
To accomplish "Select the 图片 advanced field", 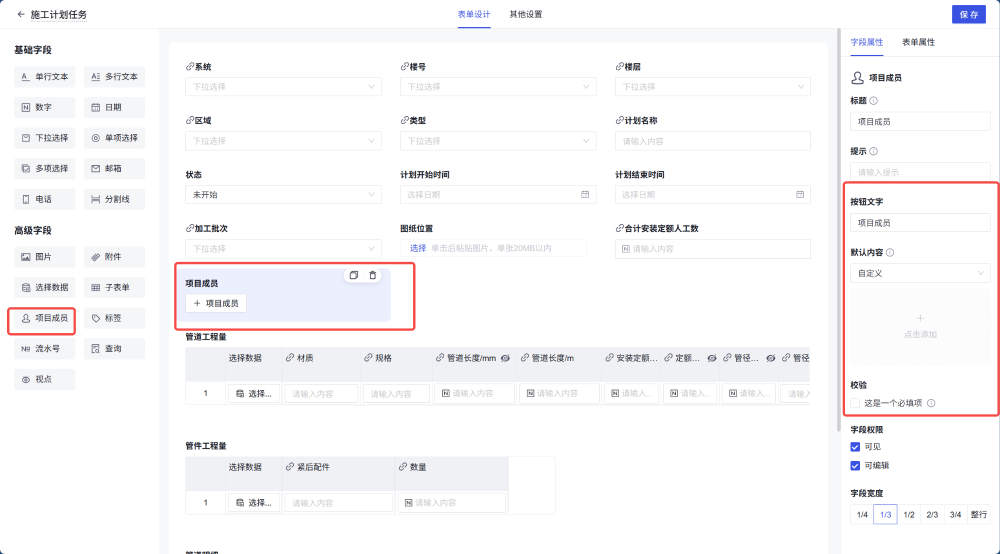I will [x=44, y=257].
